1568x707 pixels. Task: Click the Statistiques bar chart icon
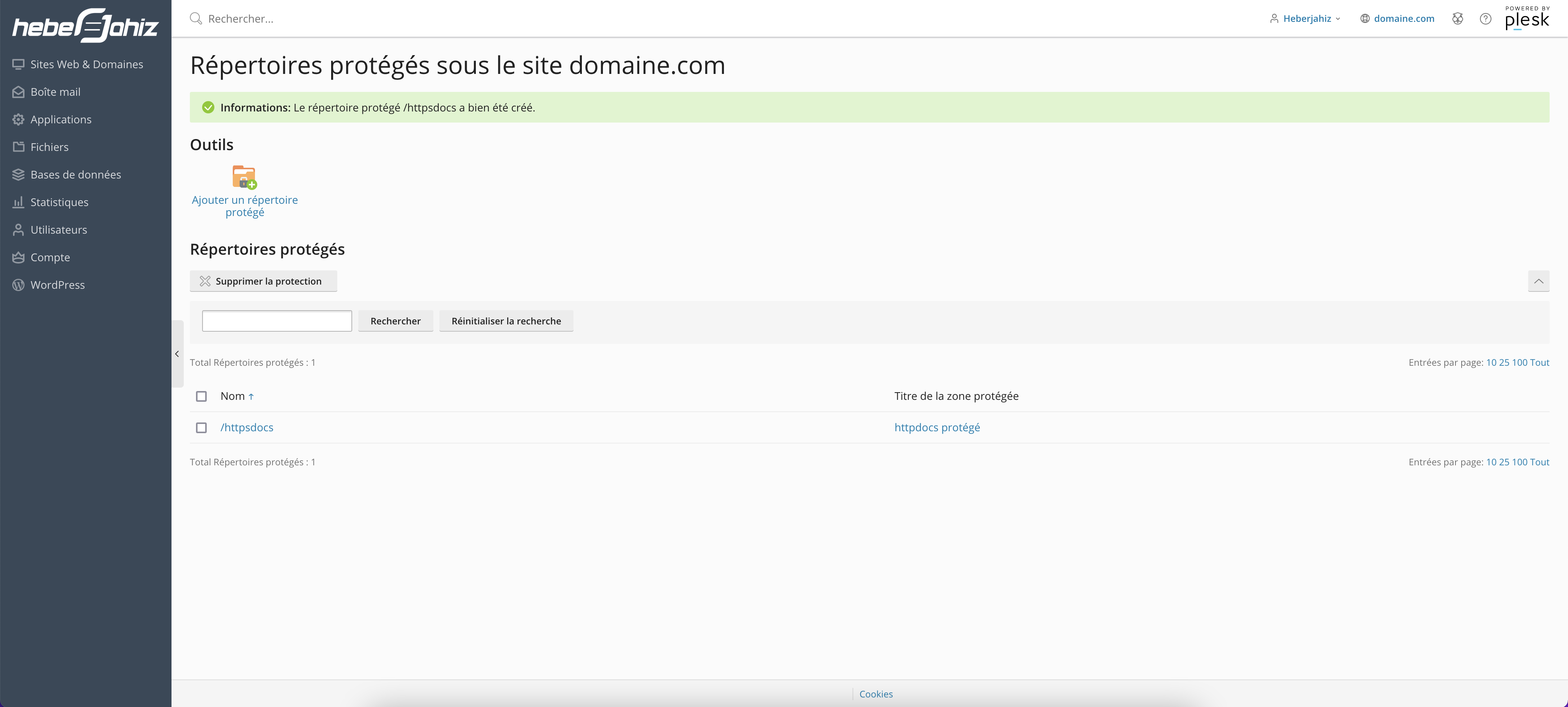18,202
